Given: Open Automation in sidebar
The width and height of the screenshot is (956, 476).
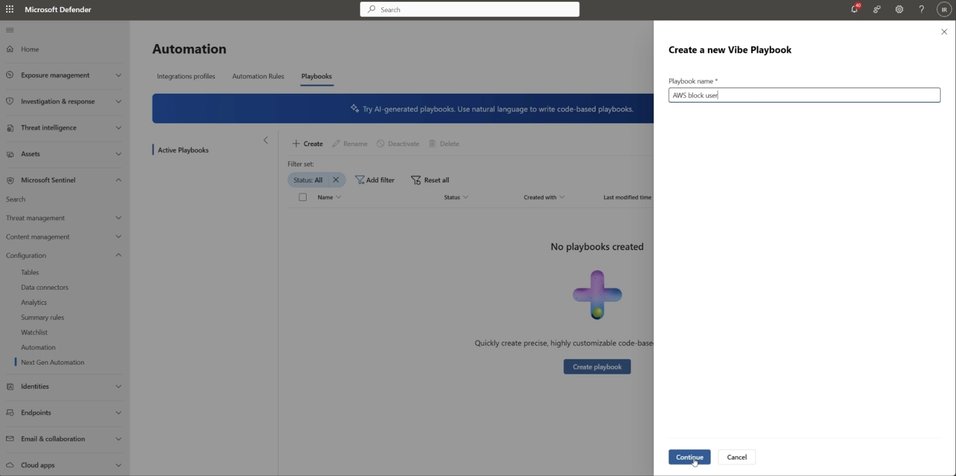Looking at the screenshot, I should [x=38, y=347].
